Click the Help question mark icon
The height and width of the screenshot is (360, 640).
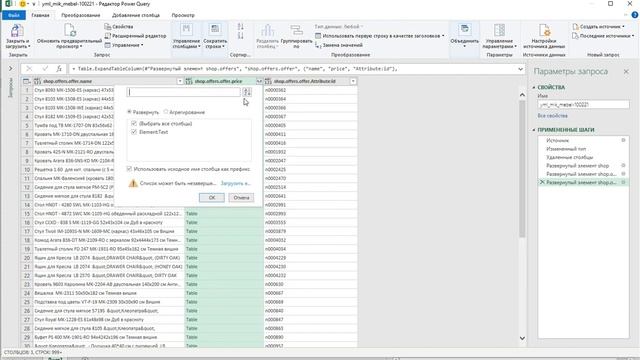click(x=635, y=15)
